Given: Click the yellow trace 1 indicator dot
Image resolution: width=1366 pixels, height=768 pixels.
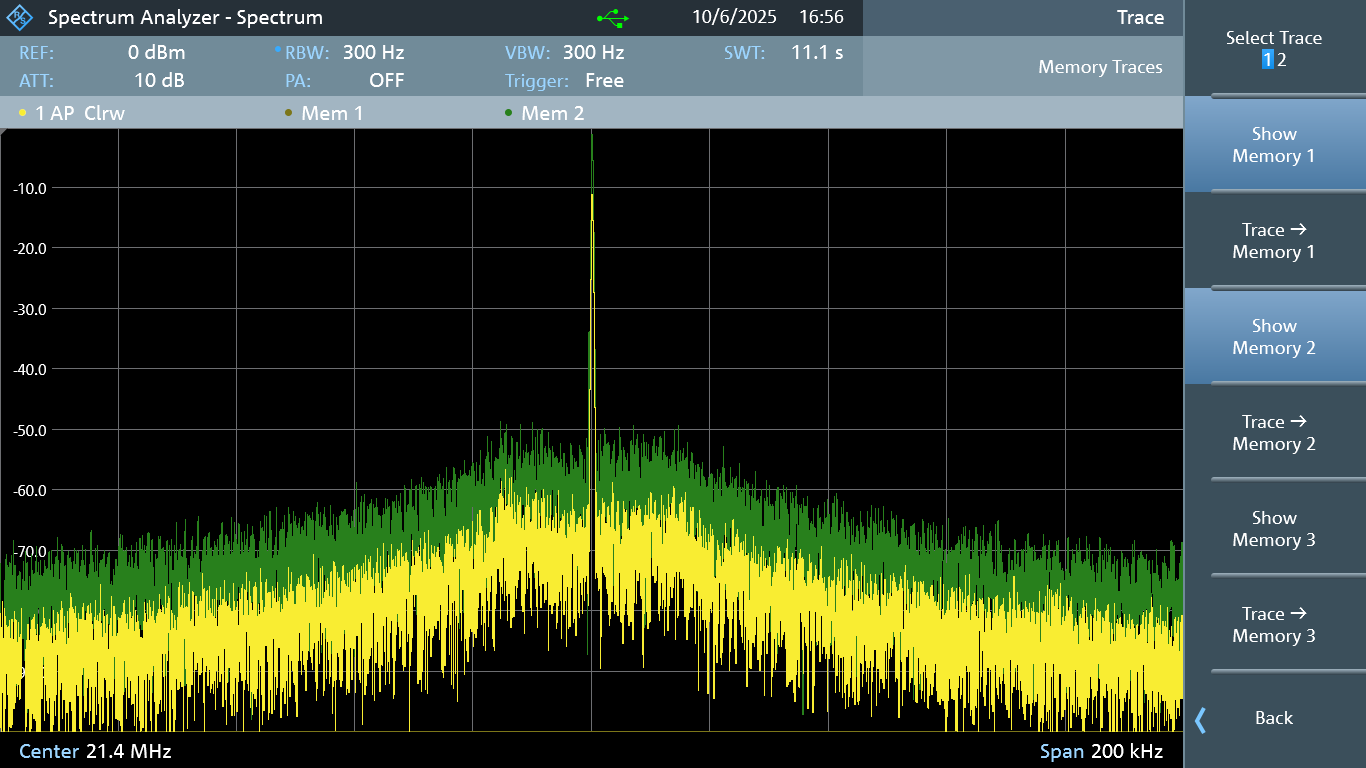Looking at the screenshot, I should [23, 114].
